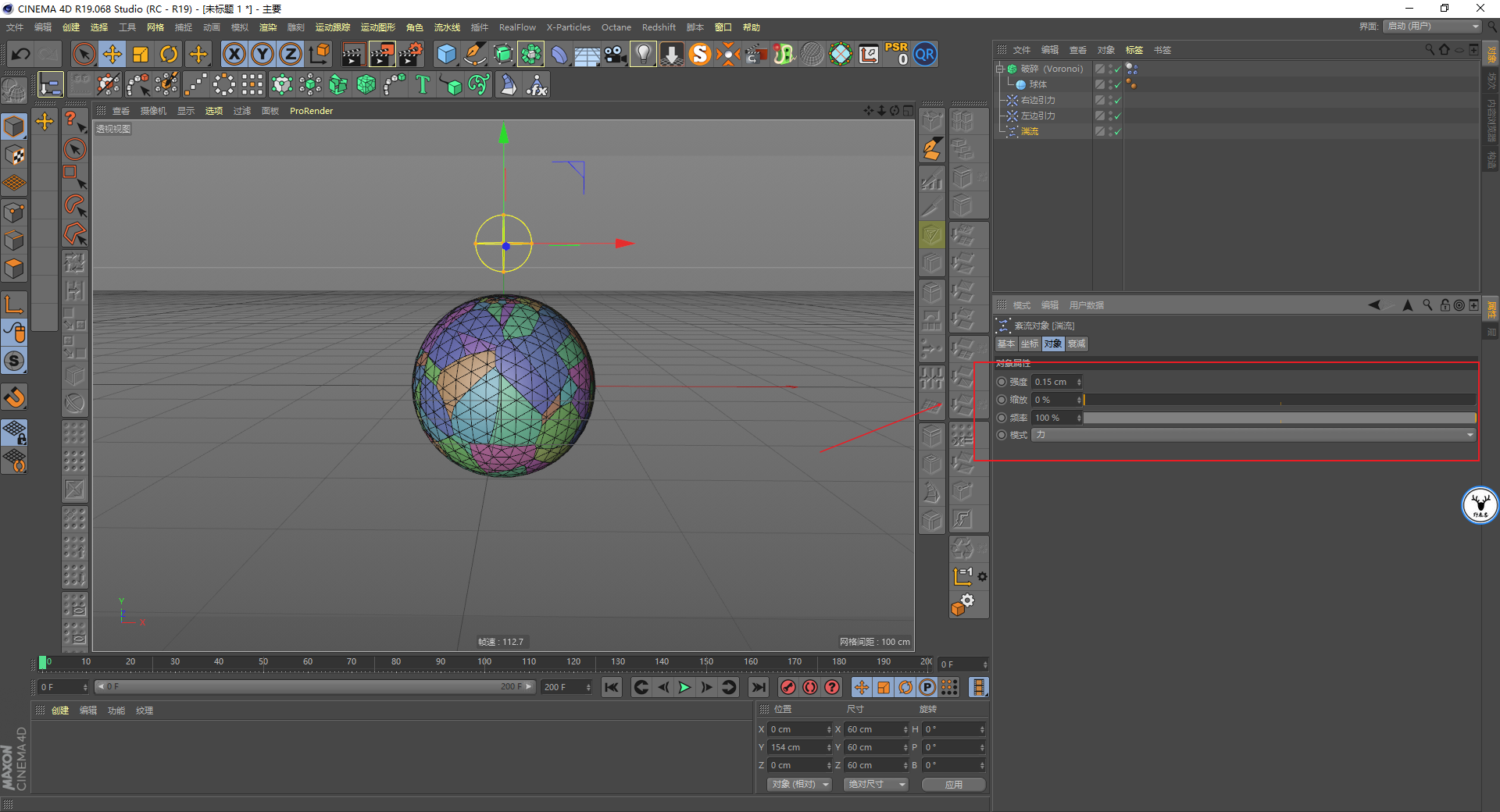This screenshot has height=812, width=1500.
Task: Open render settings clapperboard with gear
Action: coord(411,54)
